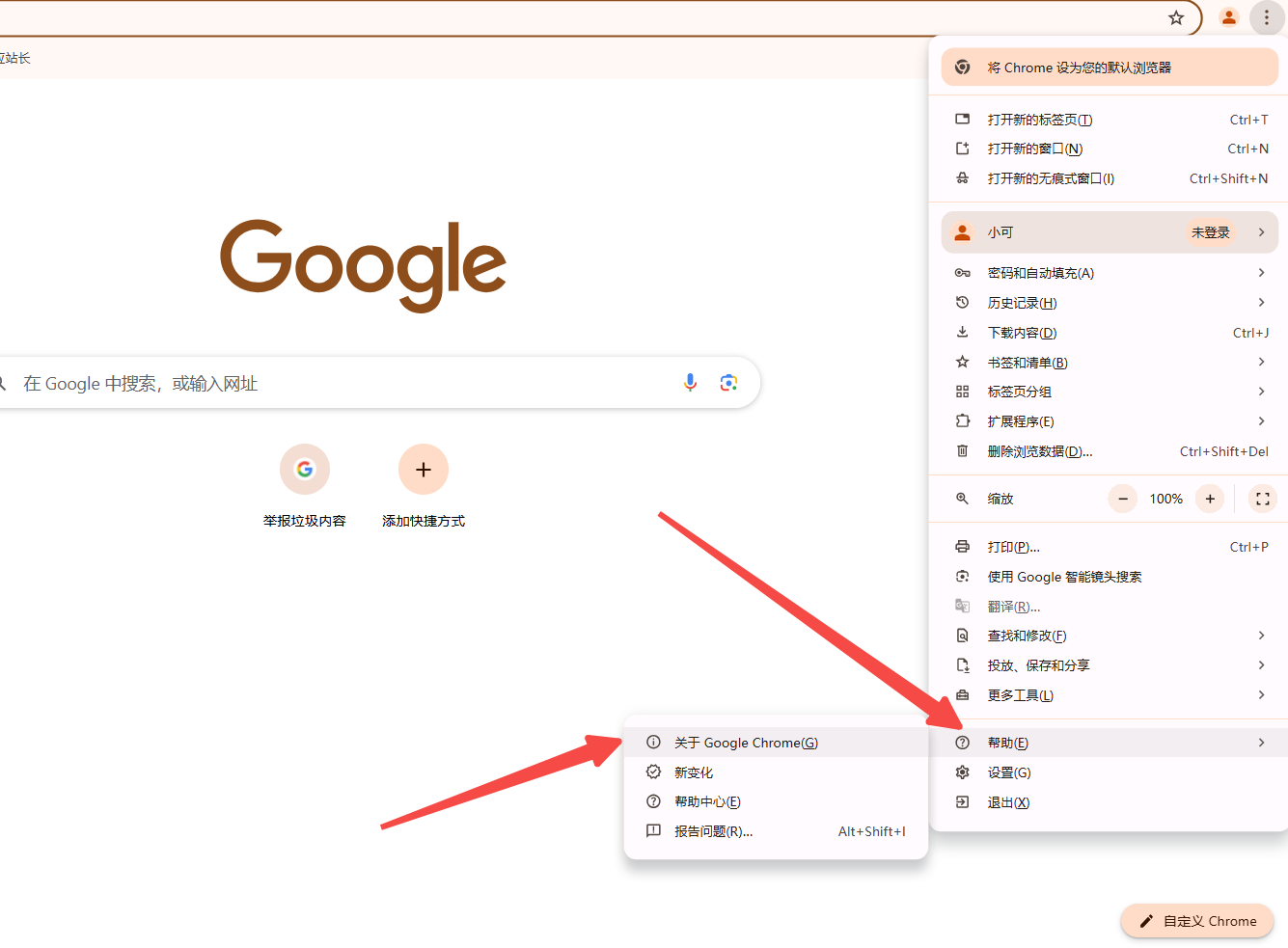The width and height of the screenshot is (1288, 948).
Task: Toggle fullscreen mode button in zoom row
Action: tap(1262, 499)
